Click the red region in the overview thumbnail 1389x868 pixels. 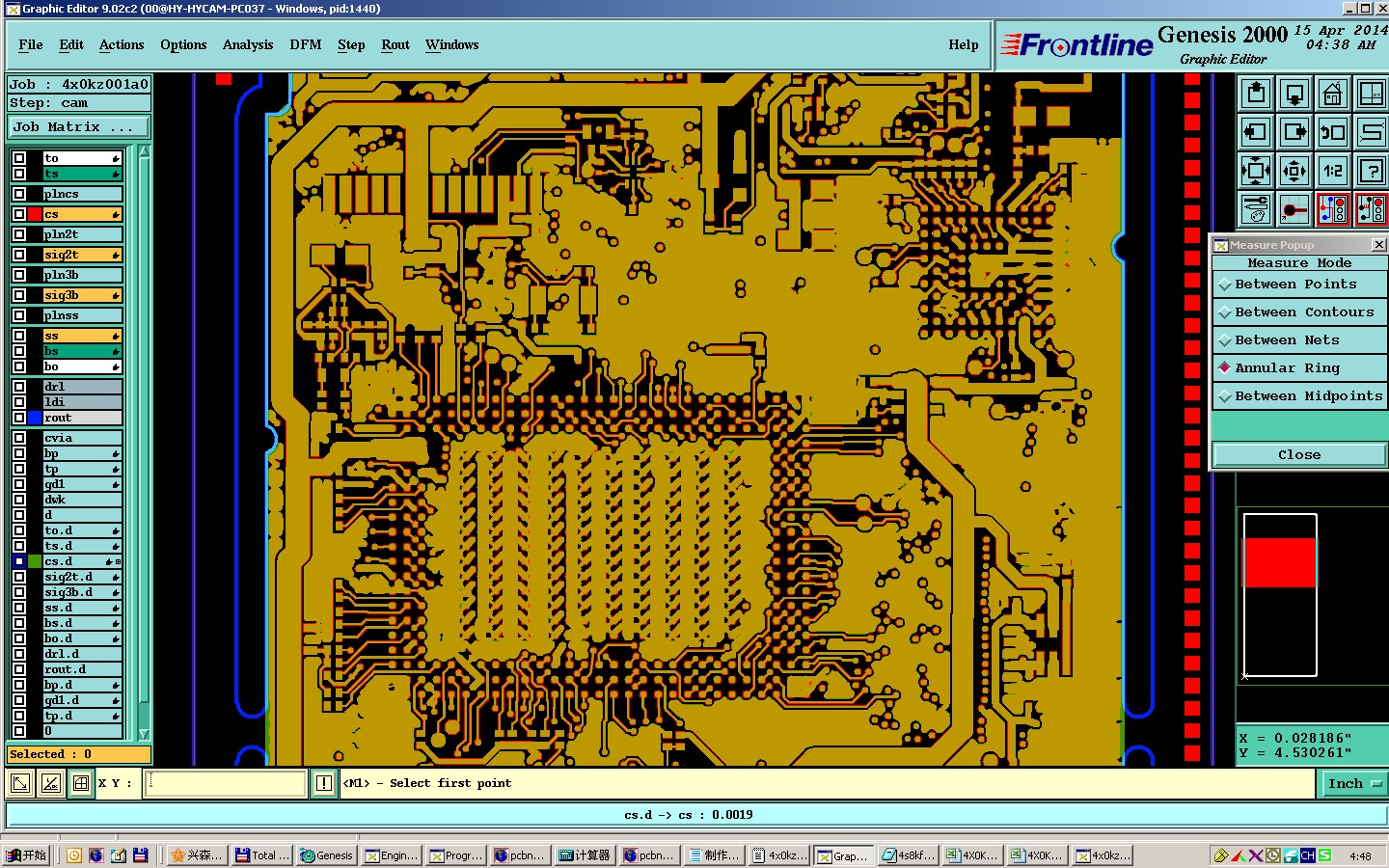click(x=1280, y=562)
